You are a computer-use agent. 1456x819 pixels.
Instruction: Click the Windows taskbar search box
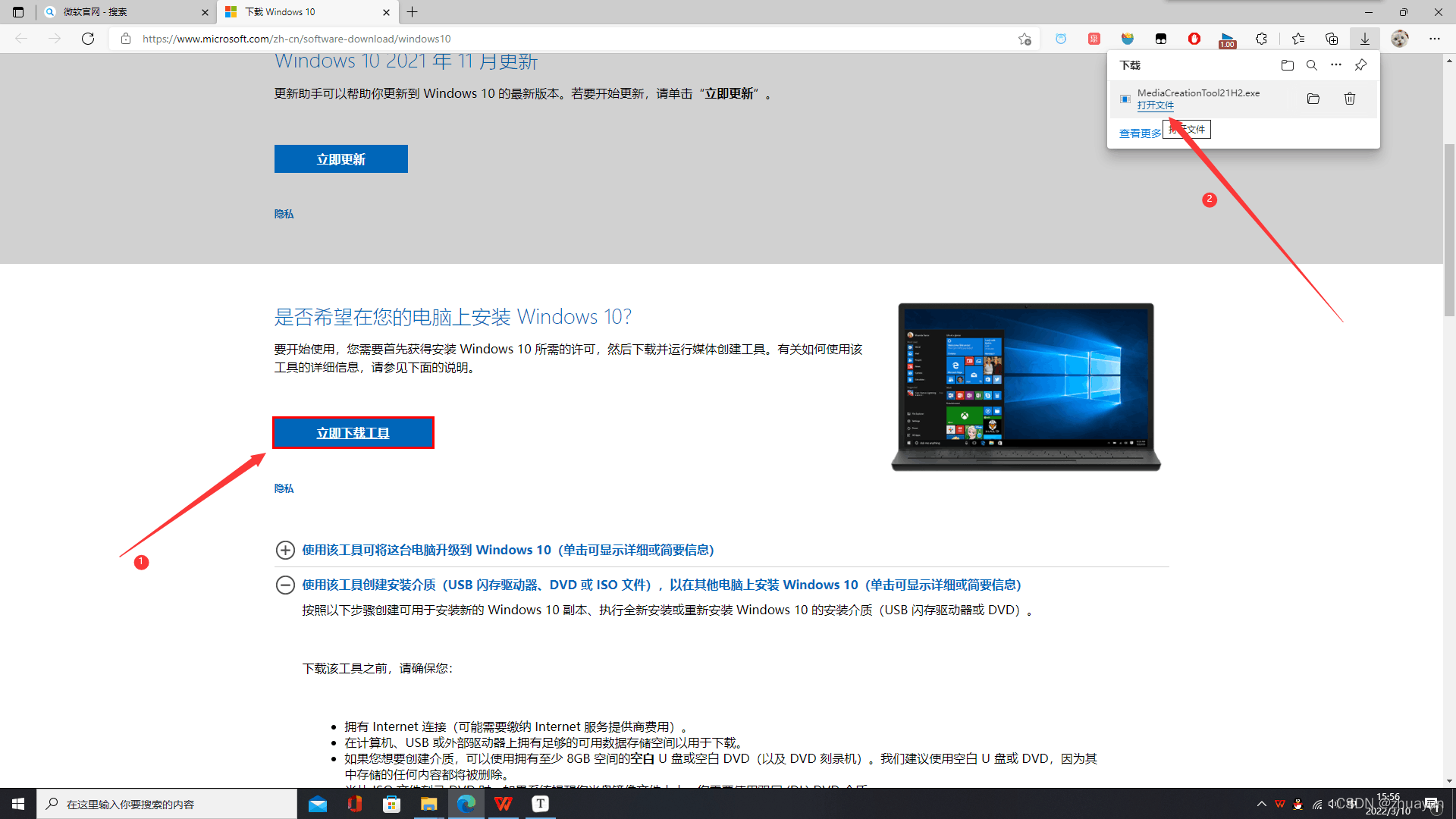tap(167, 804)
